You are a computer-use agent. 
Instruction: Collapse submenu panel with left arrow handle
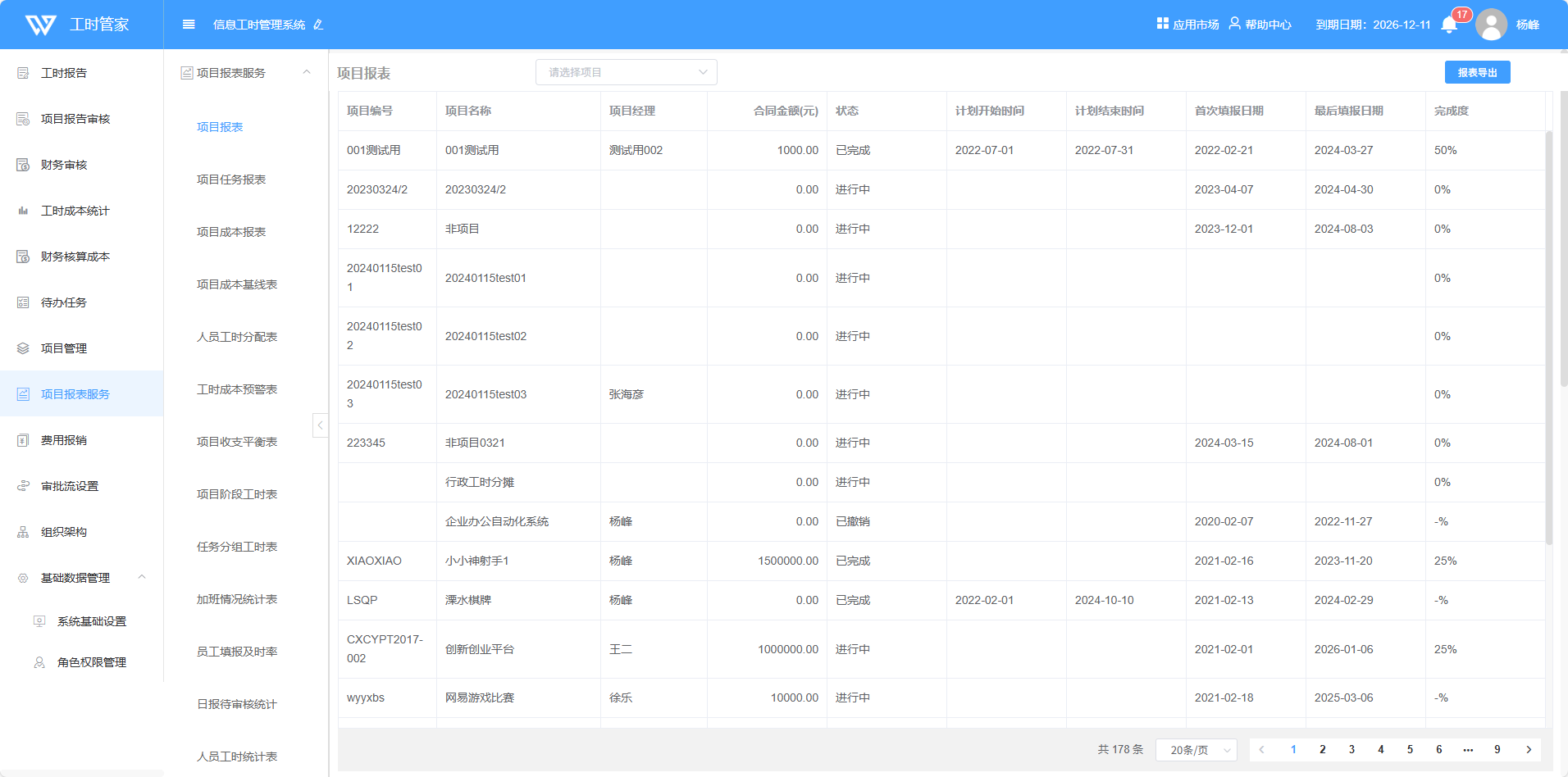pyautogui.click(x=320, y=425)
